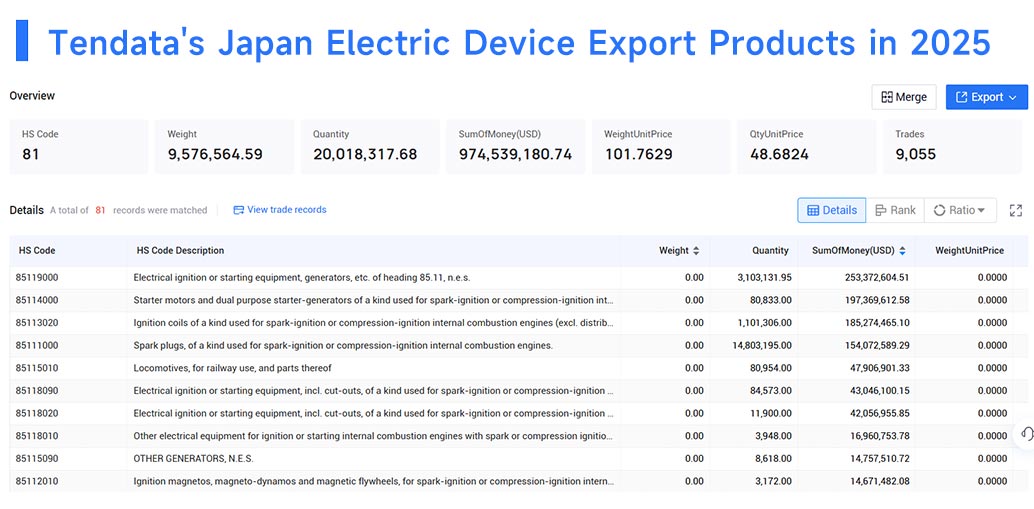
Task: Click OTHER GENERATORS, N.E.S. description
Action: pos(193,459)
